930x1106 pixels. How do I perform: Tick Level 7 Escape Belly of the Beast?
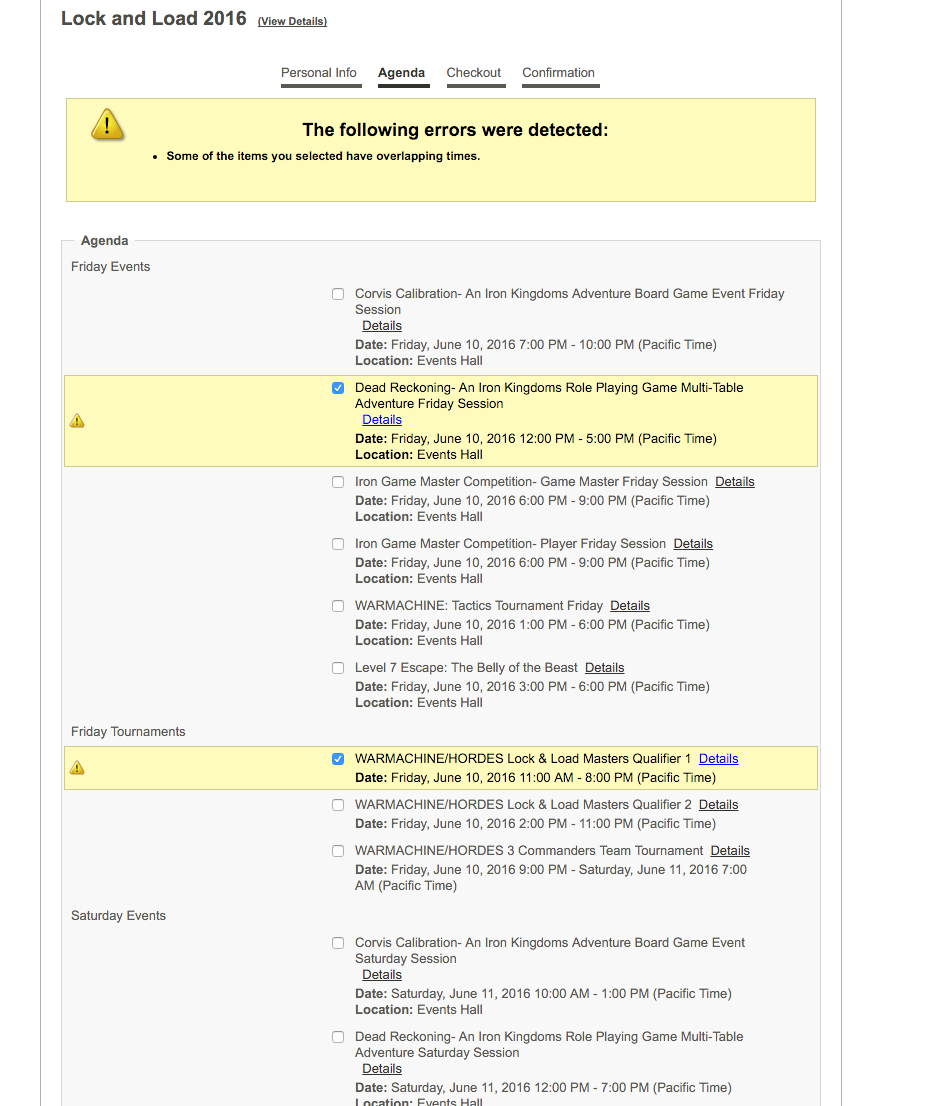tap(338, 668)
